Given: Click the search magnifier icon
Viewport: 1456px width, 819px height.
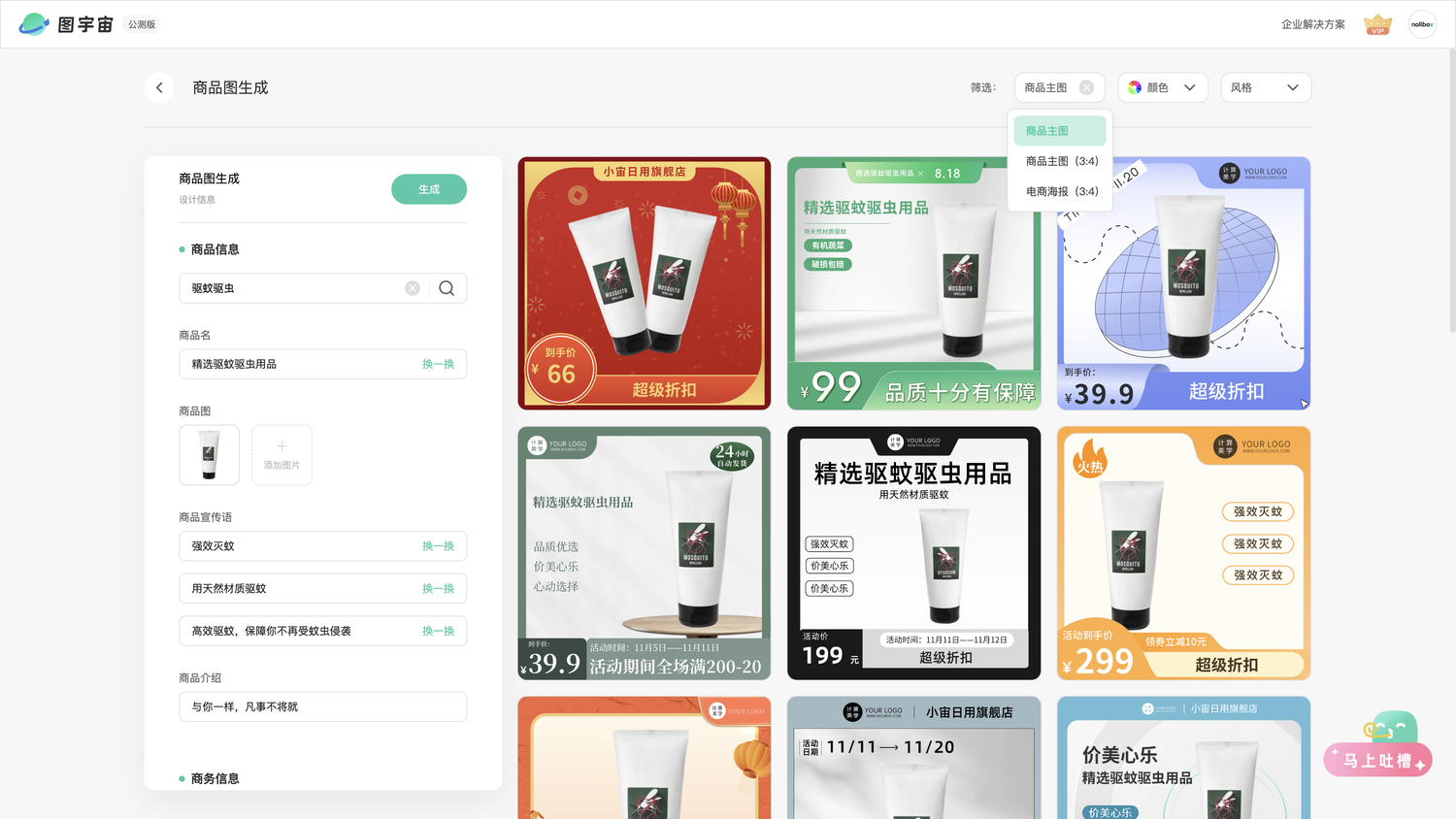Looking at the screenshot, I should [447, 288].
